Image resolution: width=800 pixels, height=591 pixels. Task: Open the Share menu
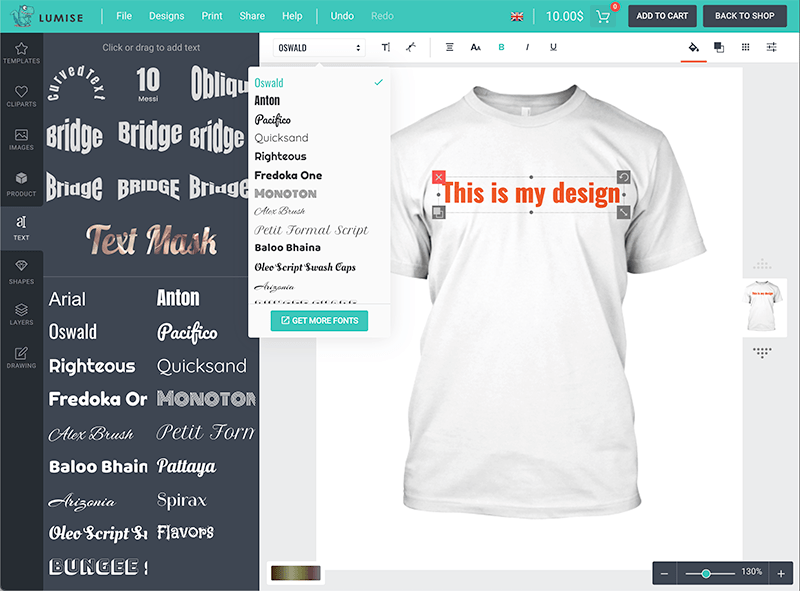(x=252, y=16)
